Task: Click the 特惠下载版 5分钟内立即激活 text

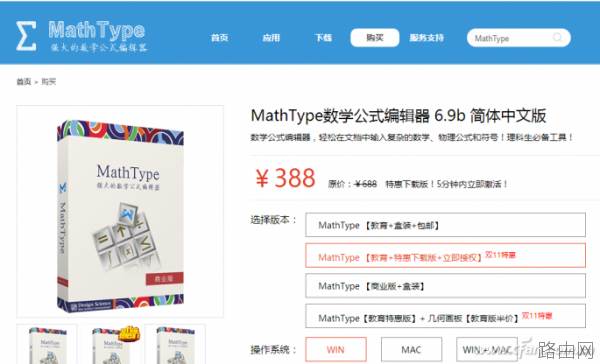Action: pyautogui.click(x=447, y=184)
